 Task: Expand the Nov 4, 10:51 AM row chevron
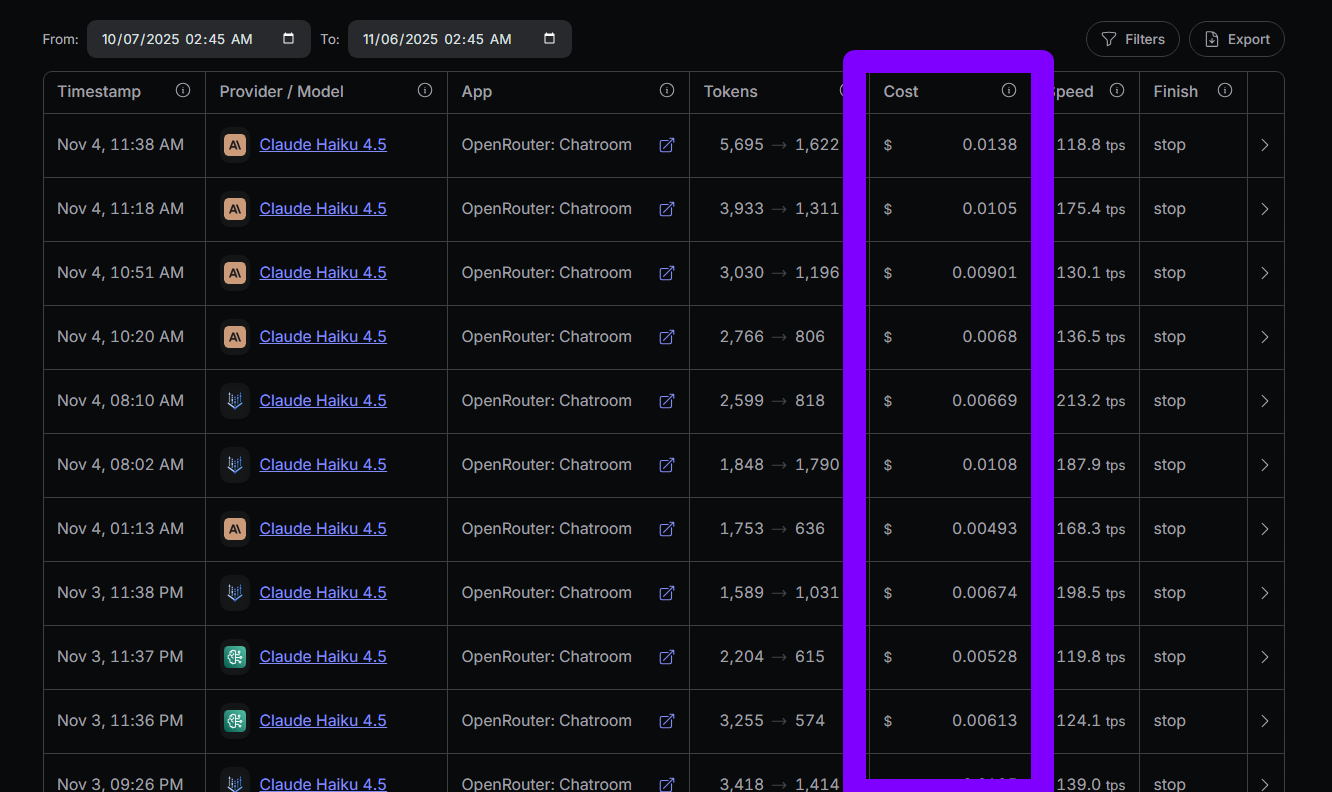pyautogui.click(x=1265, y=273)
